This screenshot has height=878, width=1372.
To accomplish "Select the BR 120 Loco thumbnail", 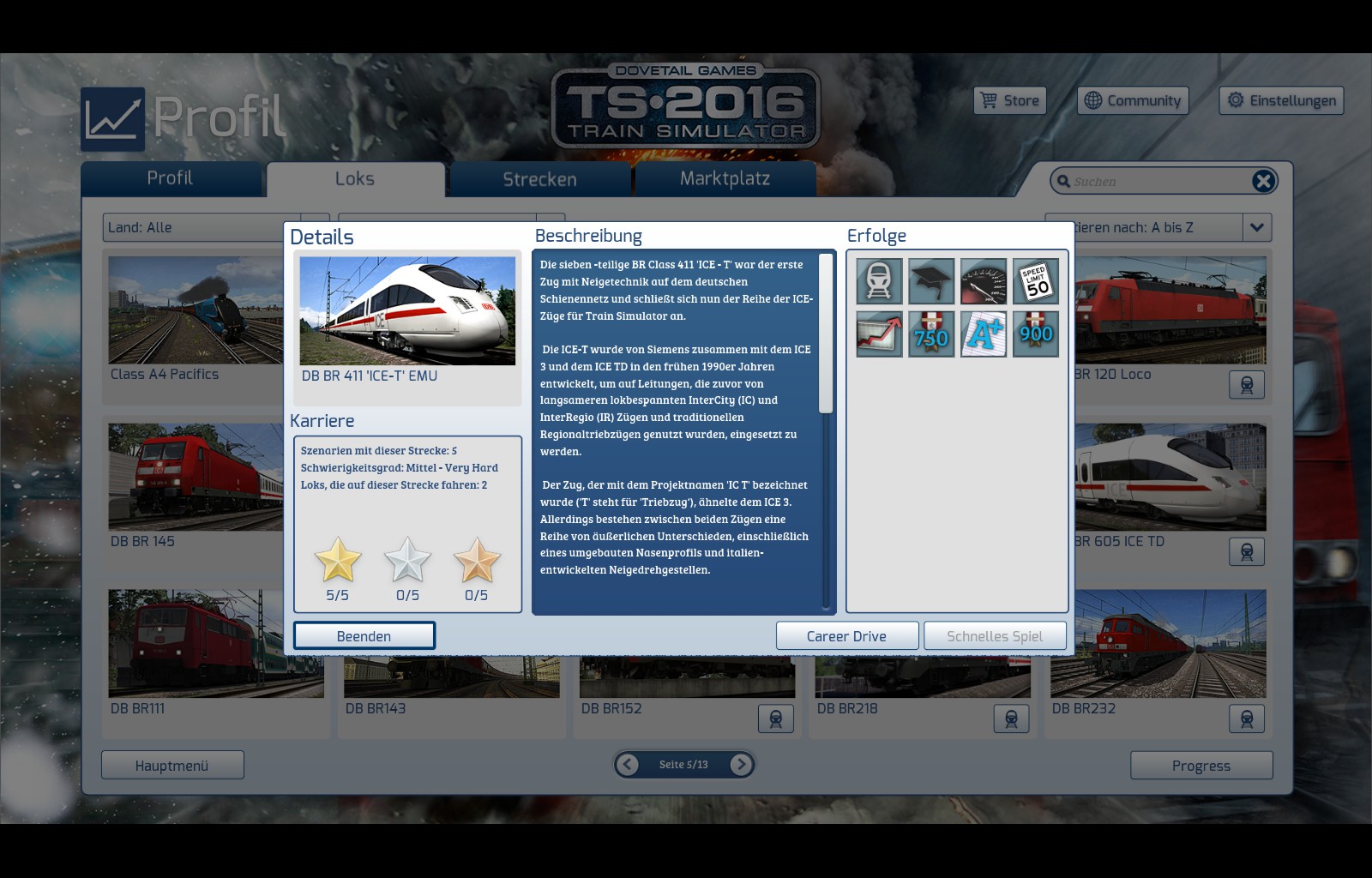I will coord(1170,310).
